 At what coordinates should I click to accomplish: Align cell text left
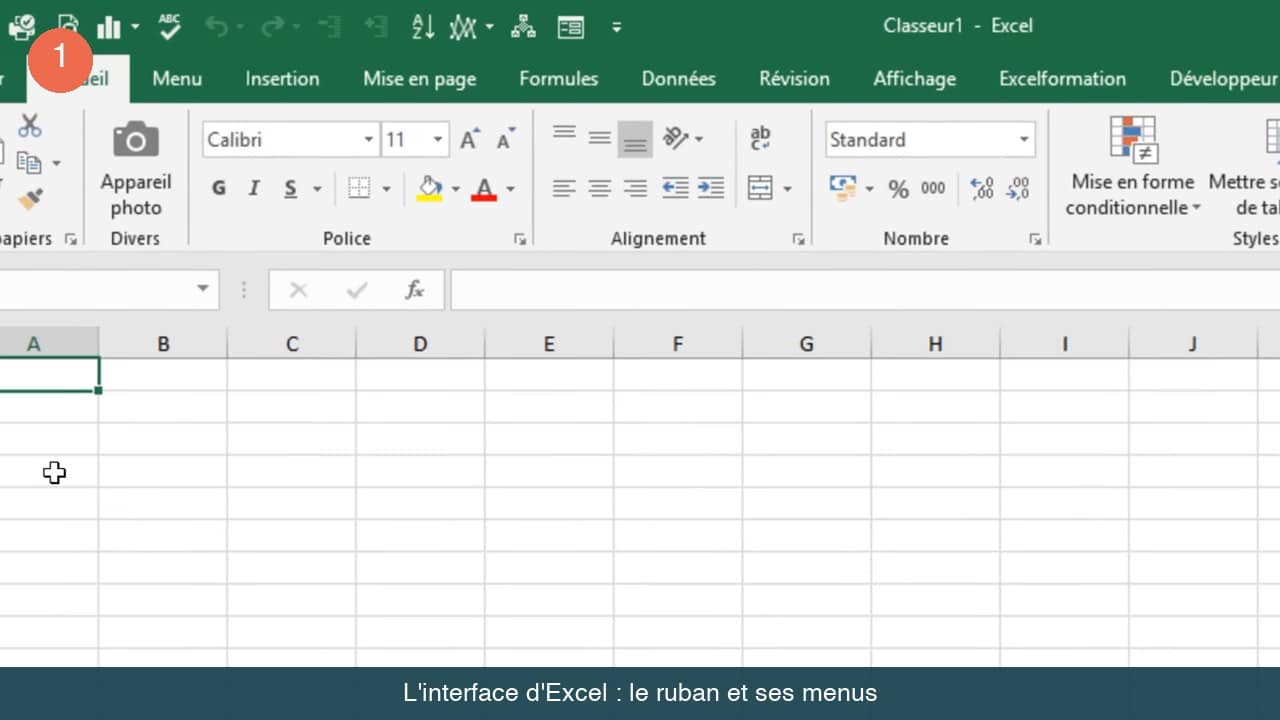click(564, 188)
